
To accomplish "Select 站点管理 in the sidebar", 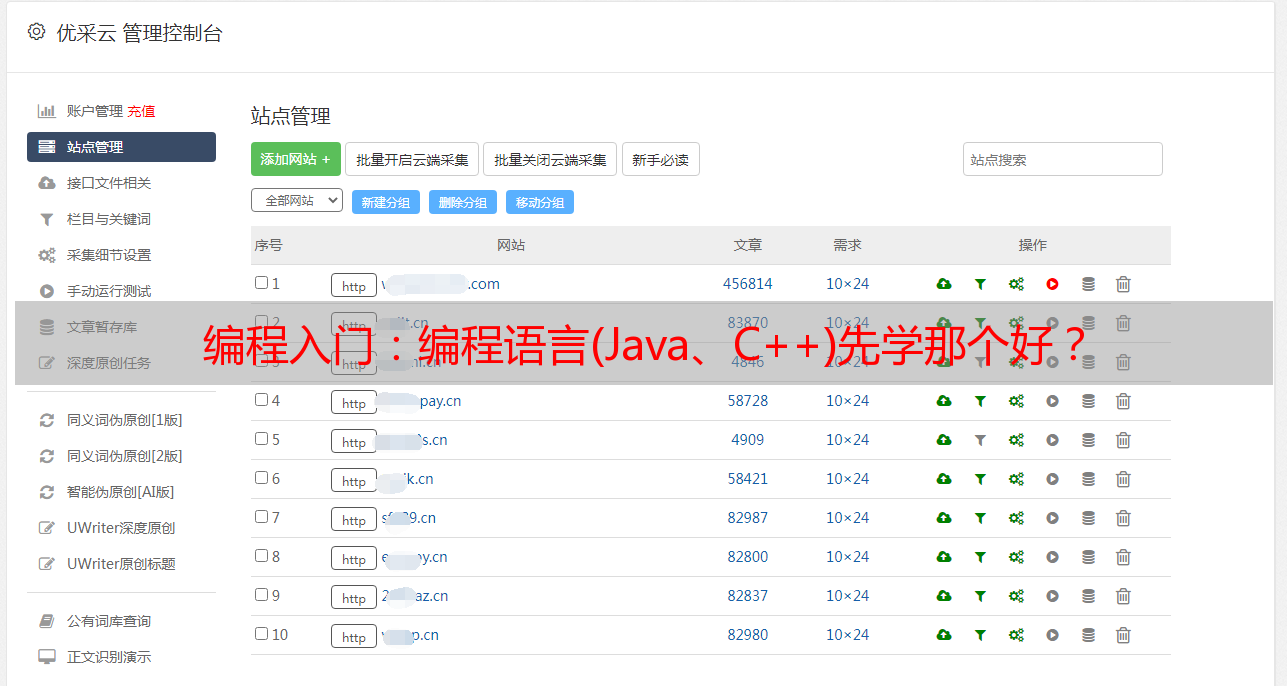I will pyautogui.click(x=121, y=147).
